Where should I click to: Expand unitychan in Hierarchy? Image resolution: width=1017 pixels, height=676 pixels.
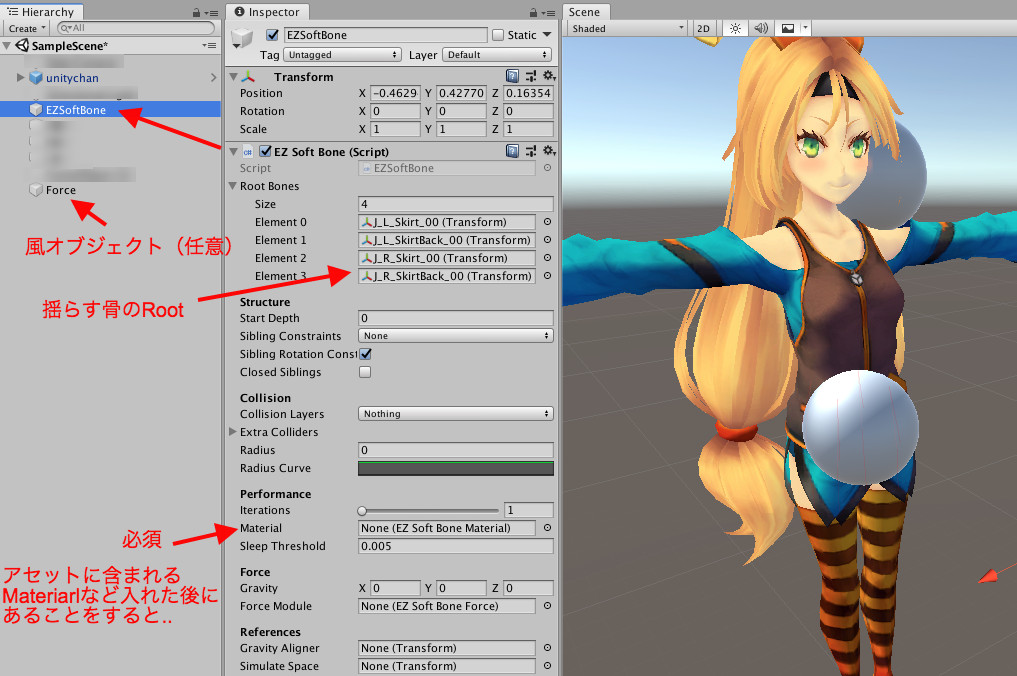(x=21, y=78)
